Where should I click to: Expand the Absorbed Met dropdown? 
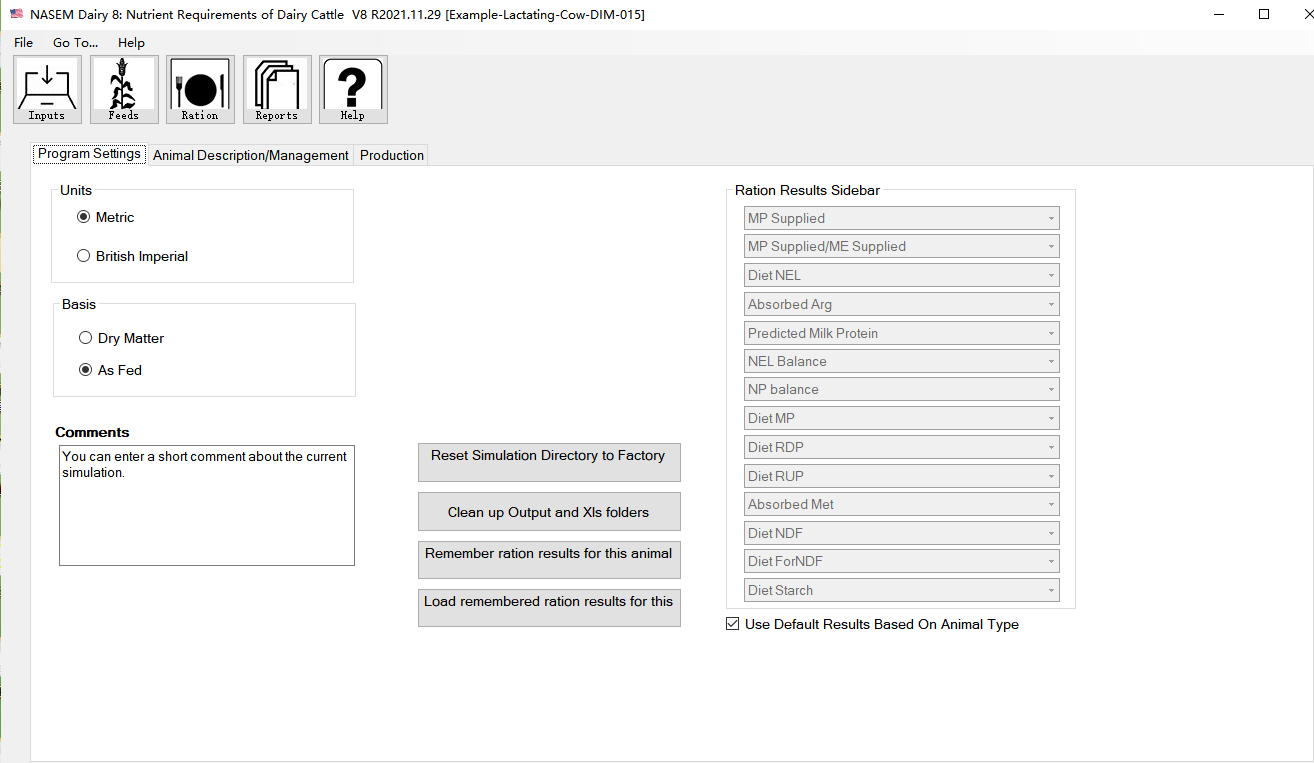pos(902,504)
